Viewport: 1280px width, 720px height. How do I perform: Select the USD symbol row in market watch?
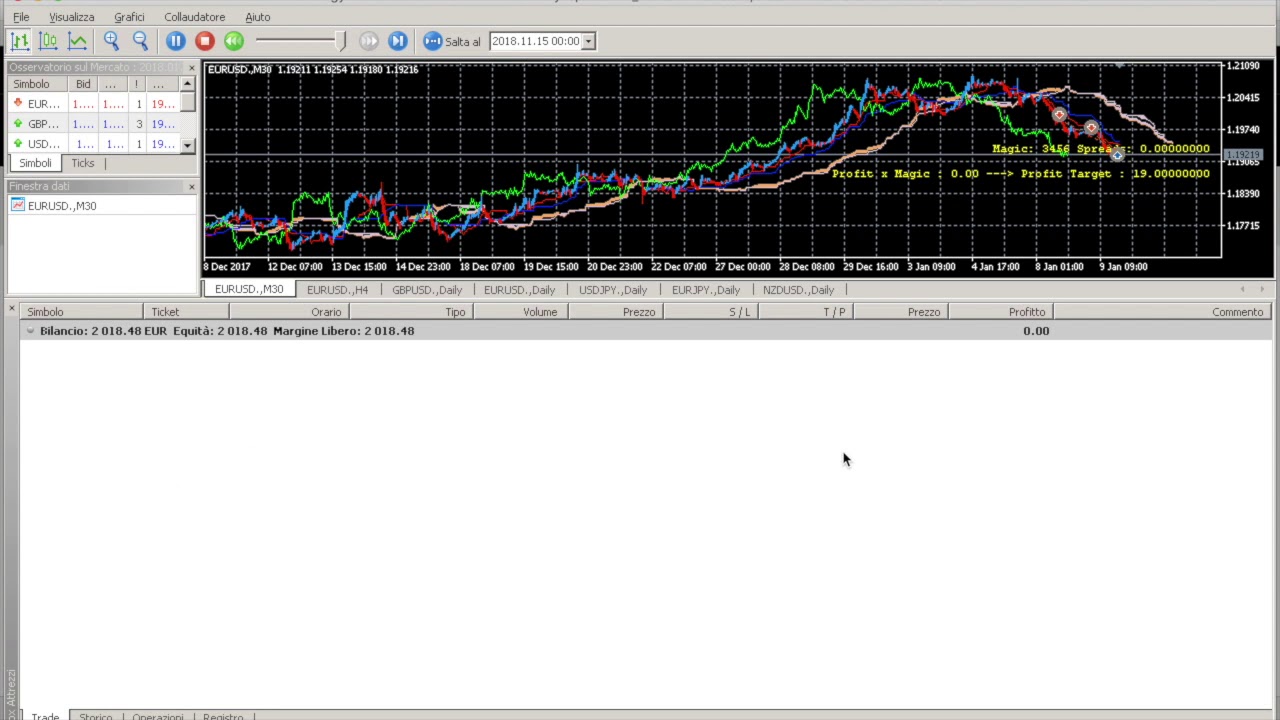click(x=93, y=144)
